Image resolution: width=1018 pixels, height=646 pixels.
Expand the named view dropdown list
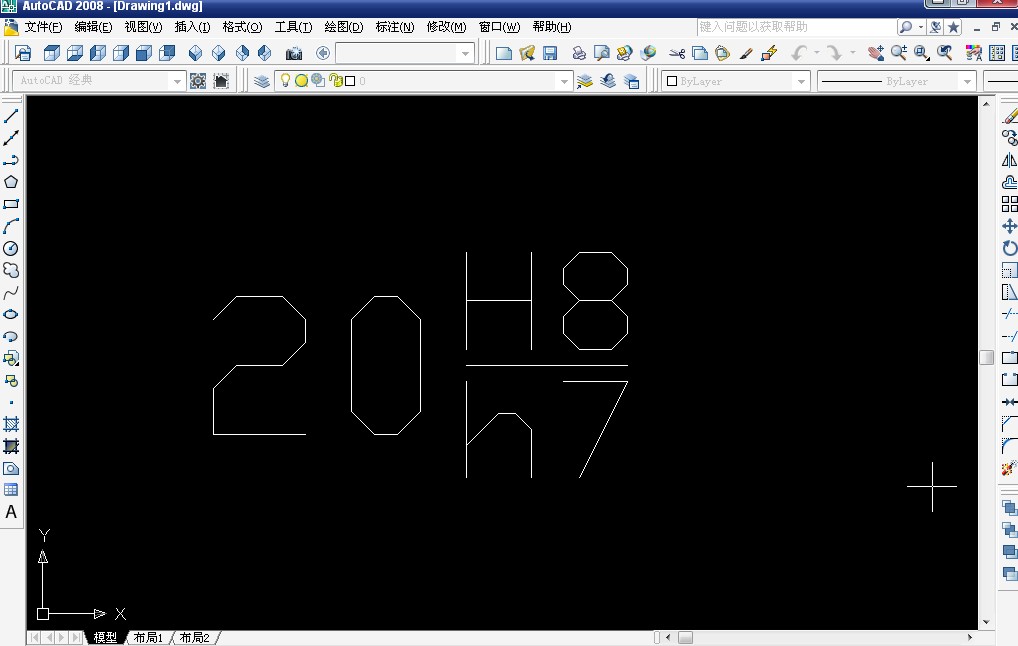465,53
